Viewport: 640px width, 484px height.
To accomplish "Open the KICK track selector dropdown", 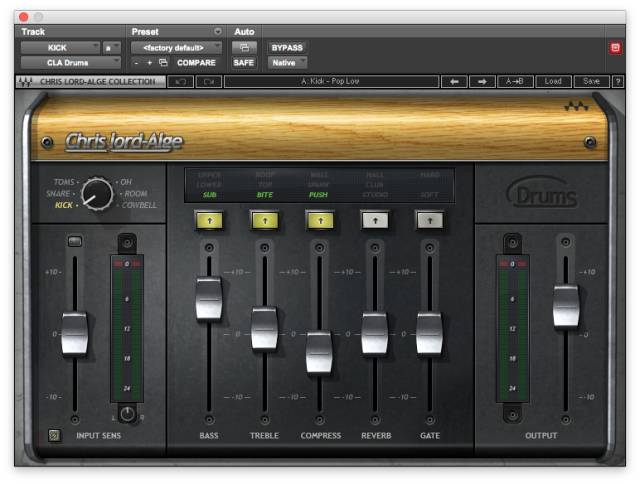I will click(x=60, y=48).
